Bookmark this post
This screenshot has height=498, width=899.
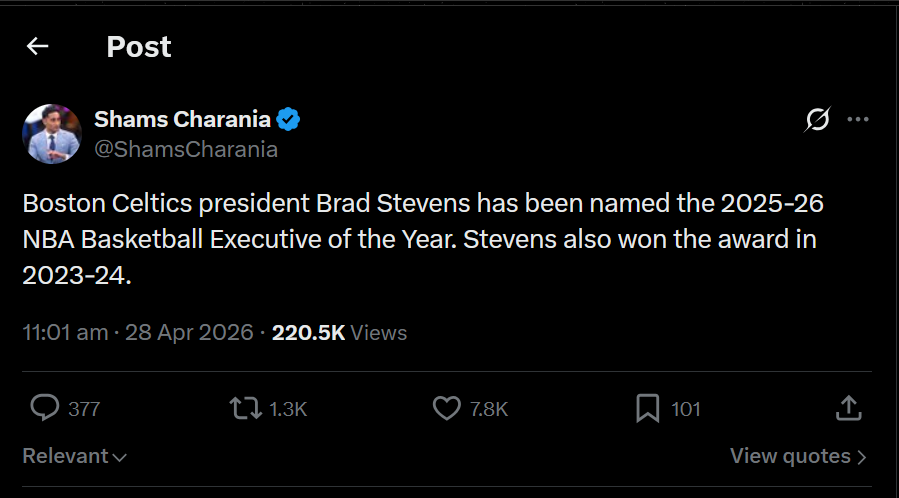647,408
